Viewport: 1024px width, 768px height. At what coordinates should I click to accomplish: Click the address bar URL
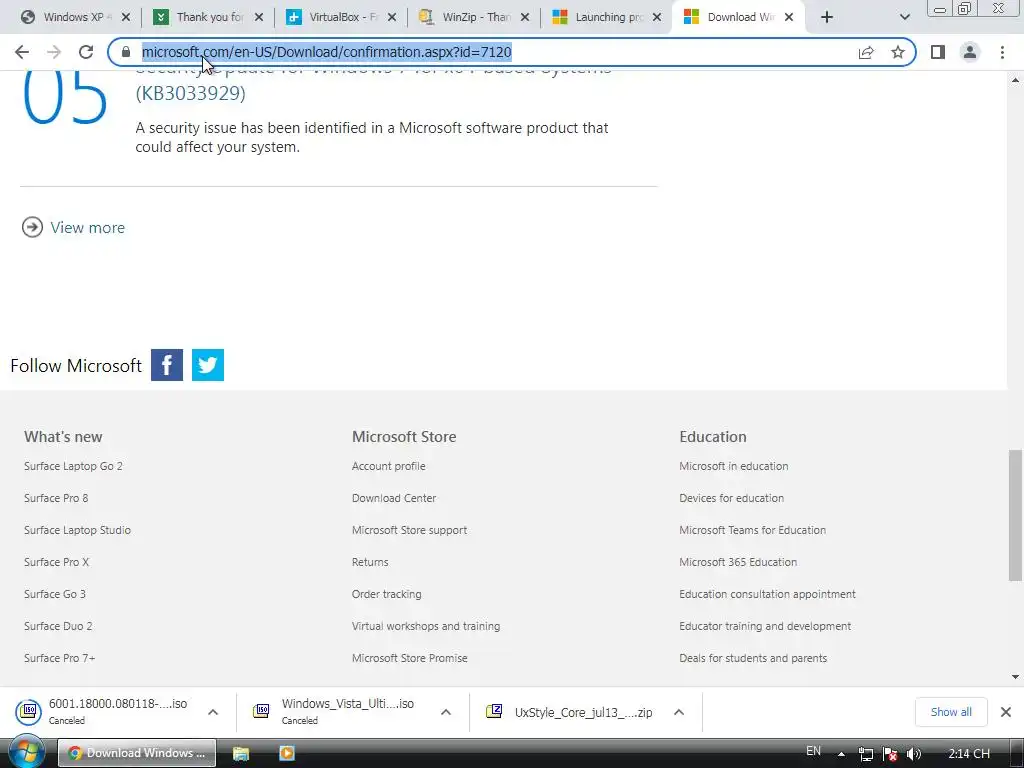click(327, 52)
